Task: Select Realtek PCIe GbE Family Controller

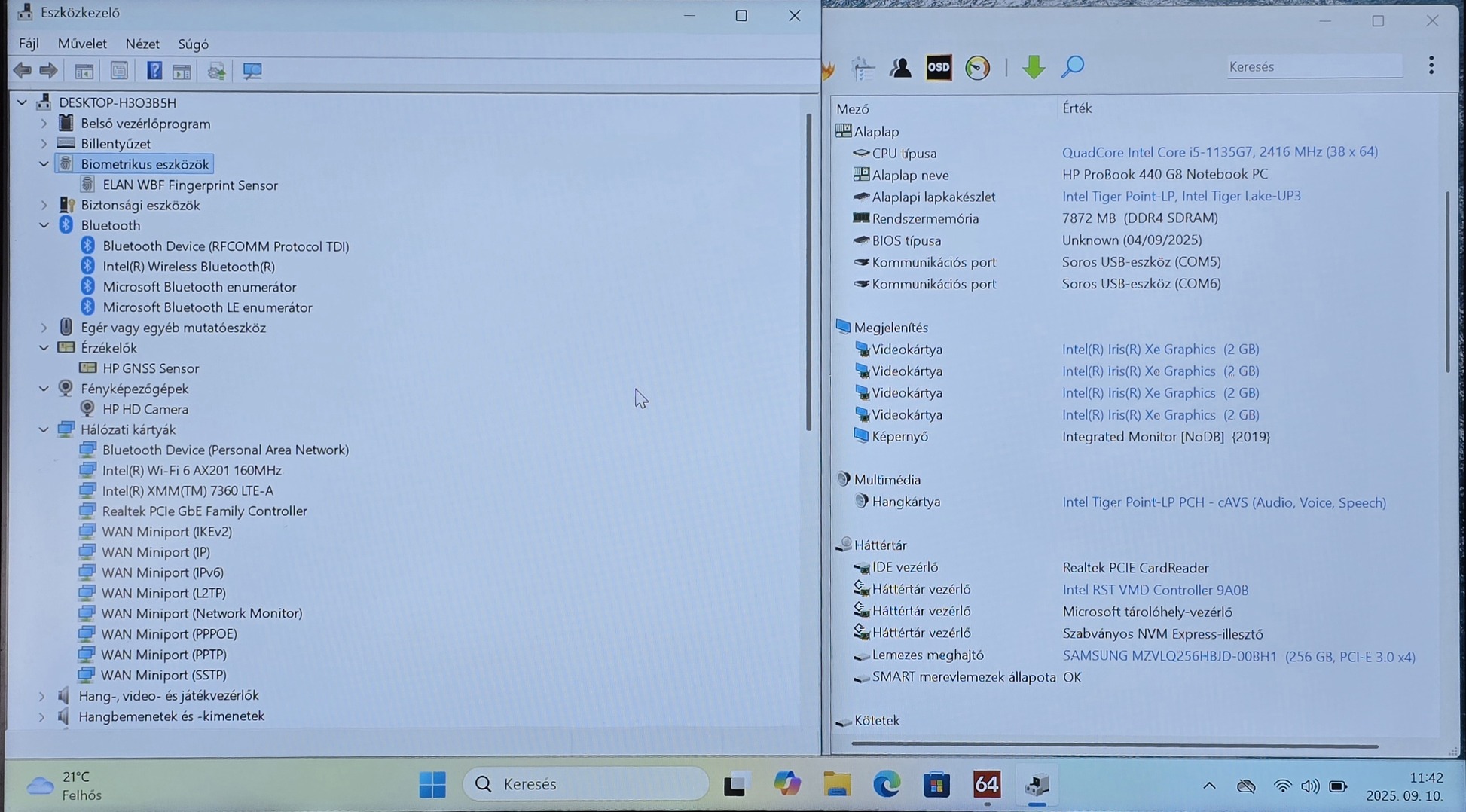Action: coord(204,511)
